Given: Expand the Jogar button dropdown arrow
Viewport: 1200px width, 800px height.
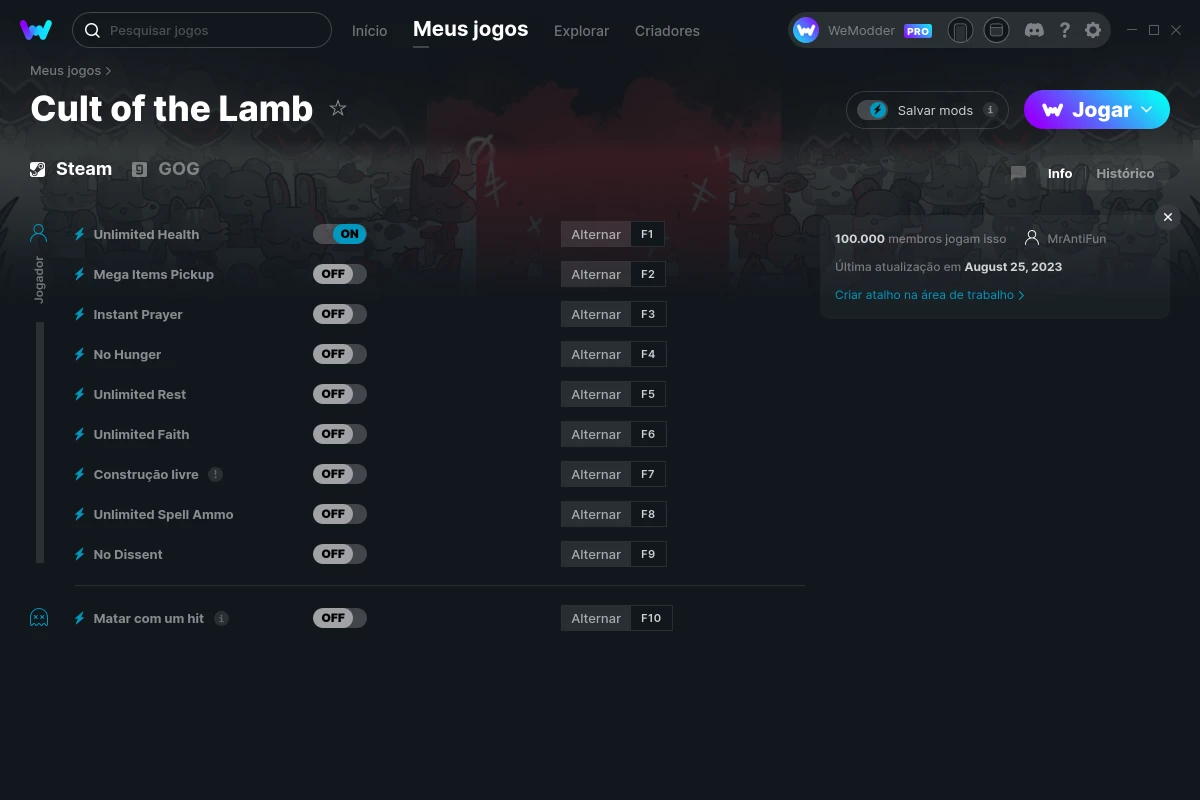Looking at the screenshot, I should tap(1147, 109).
